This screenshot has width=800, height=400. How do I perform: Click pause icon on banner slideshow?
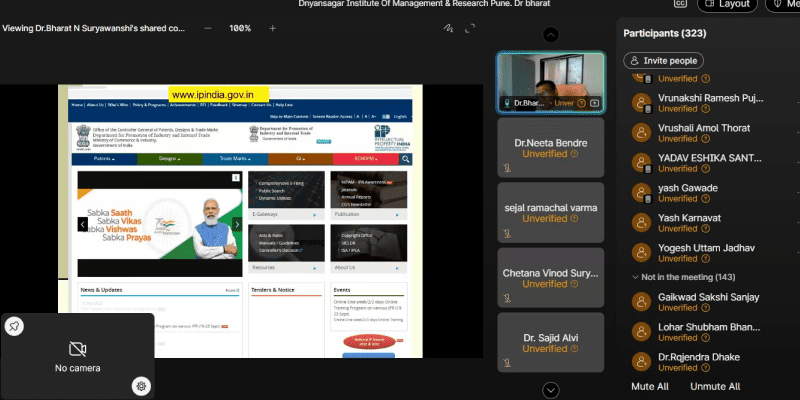pos(235,178)
